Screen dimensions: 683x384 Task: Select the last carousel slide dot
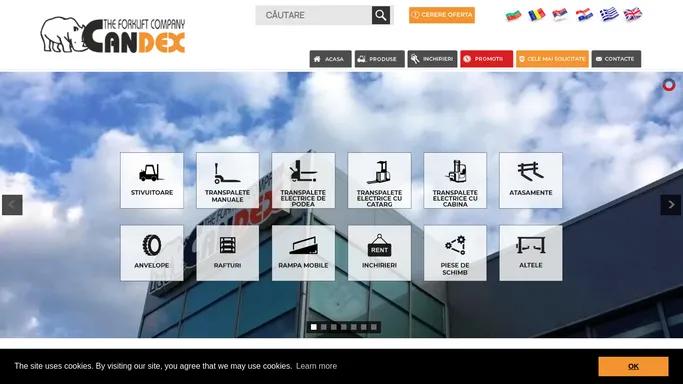tap(374, 327)
